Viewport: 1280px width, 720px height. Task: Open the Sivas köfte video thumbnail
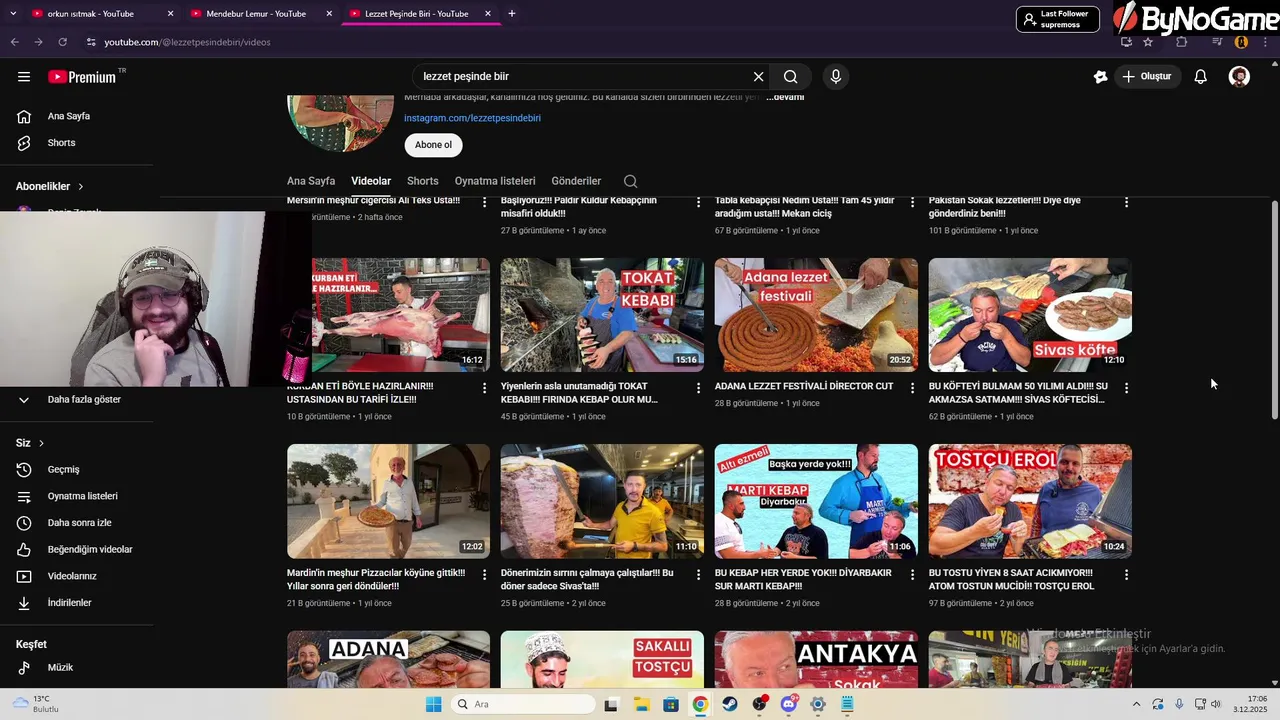1030,315
